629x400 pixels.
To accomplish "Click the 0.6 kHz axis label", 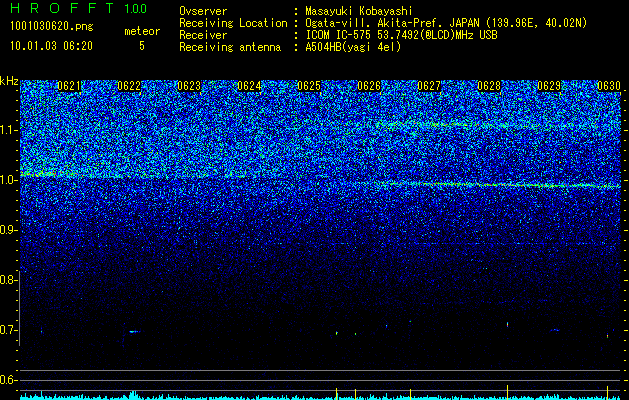I will pos(9,380).
